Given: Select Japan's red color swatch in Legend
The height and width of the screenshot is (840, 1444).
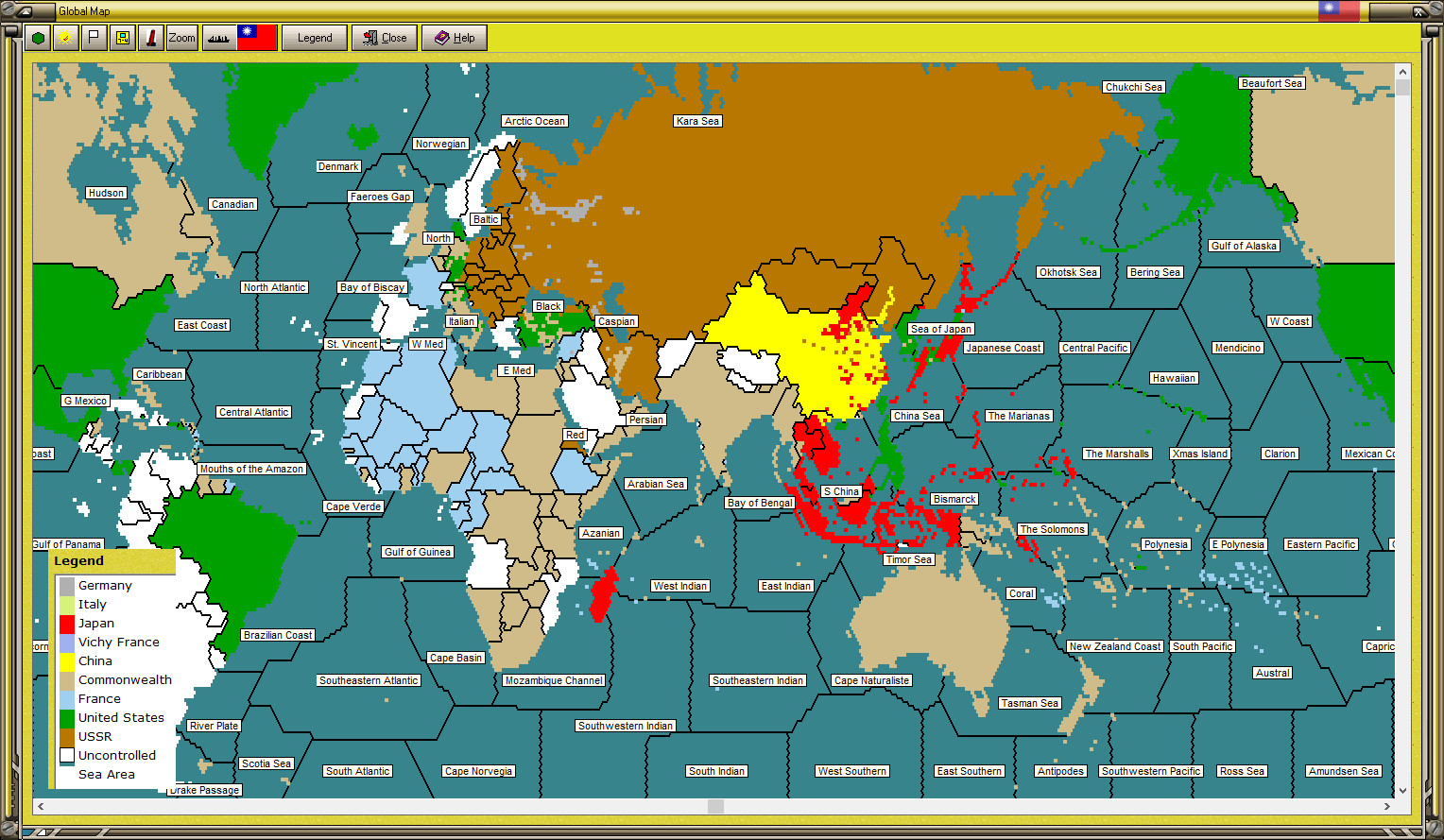Looking at the screenshot, I should point(66,623).
